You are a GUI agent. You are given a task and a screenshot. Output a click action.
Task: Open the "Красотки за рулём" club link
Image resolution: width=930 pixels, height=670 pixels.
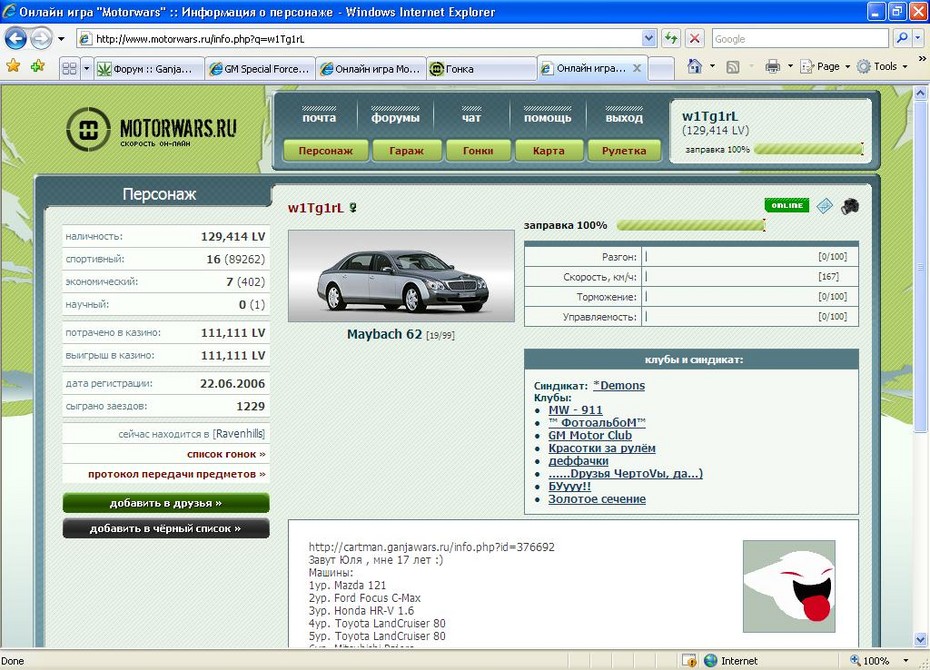tap(601, 448)
